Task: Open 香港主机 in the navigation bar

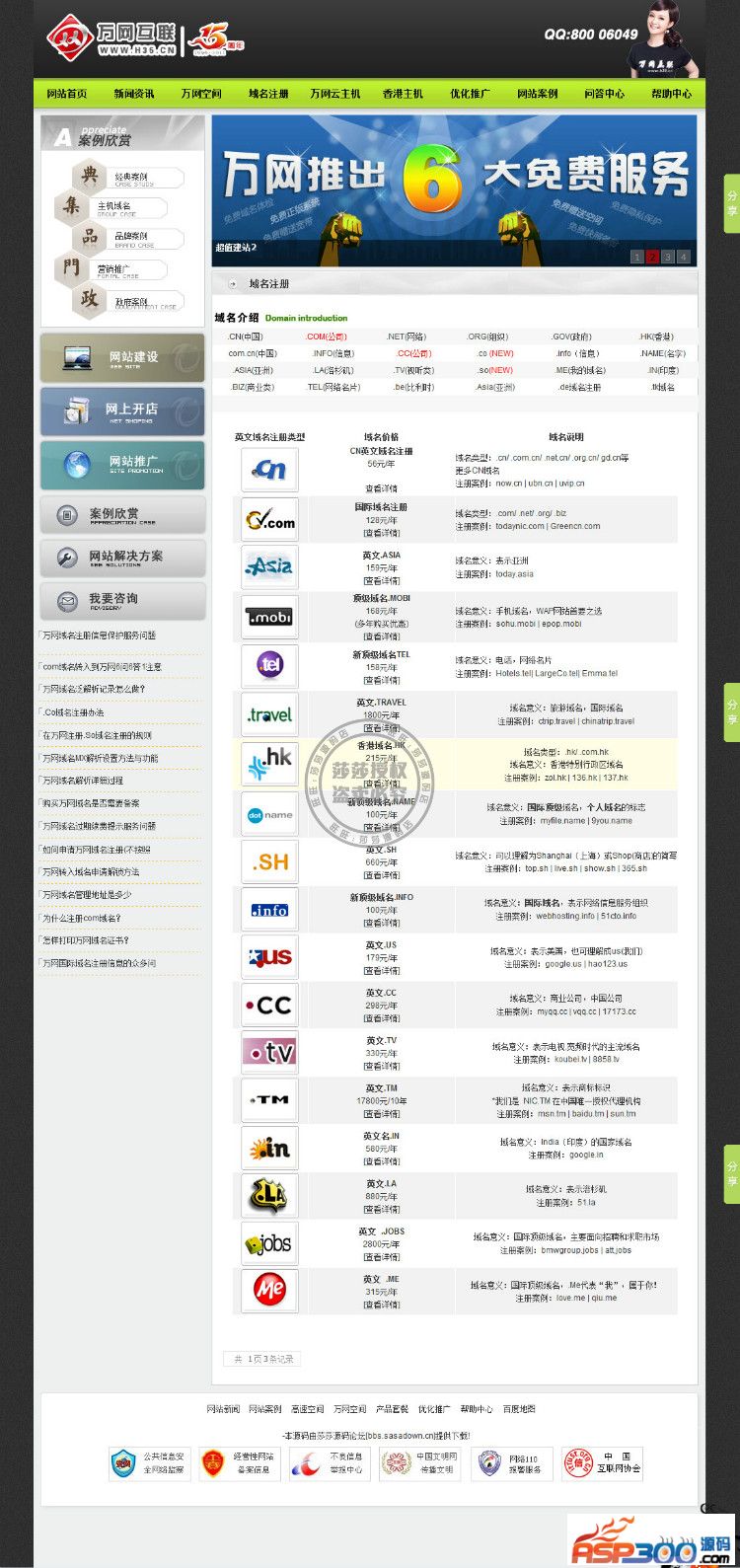Action: 403,94
